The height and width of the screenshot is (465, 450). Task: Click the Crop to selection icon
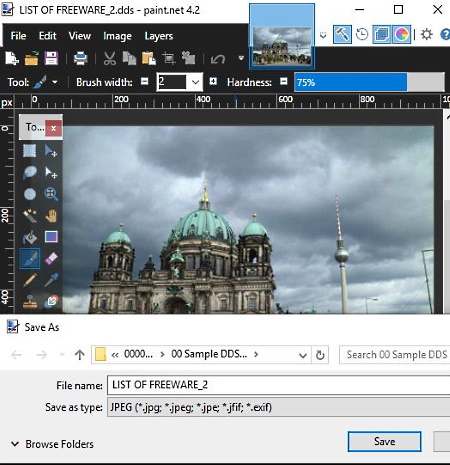(x=169, y=59)
